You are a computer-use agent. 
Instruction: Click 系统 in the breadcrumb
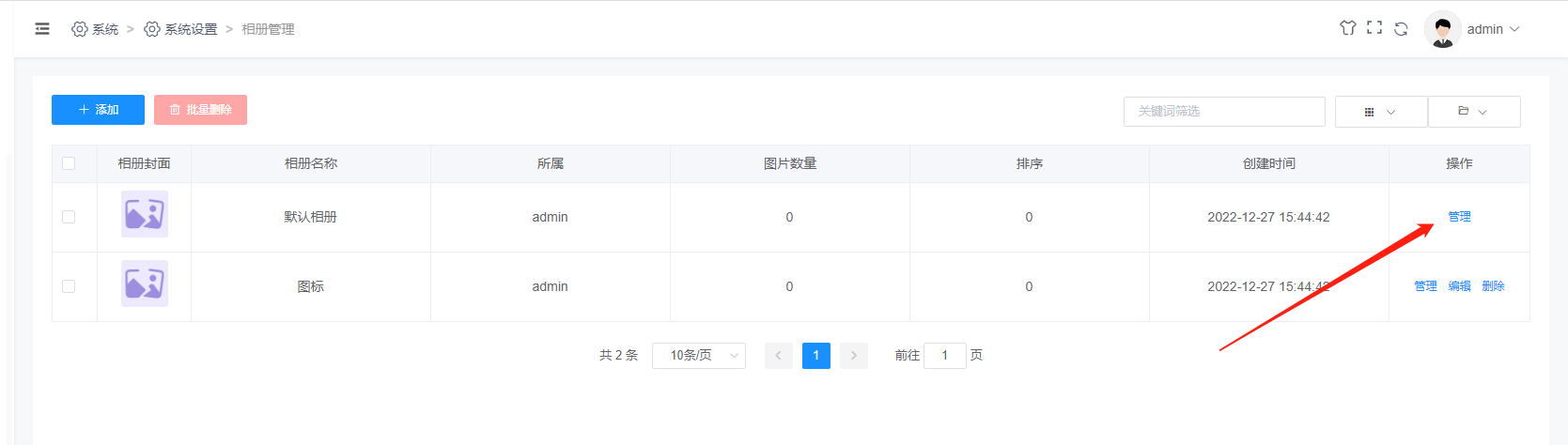tap(105, 29)
